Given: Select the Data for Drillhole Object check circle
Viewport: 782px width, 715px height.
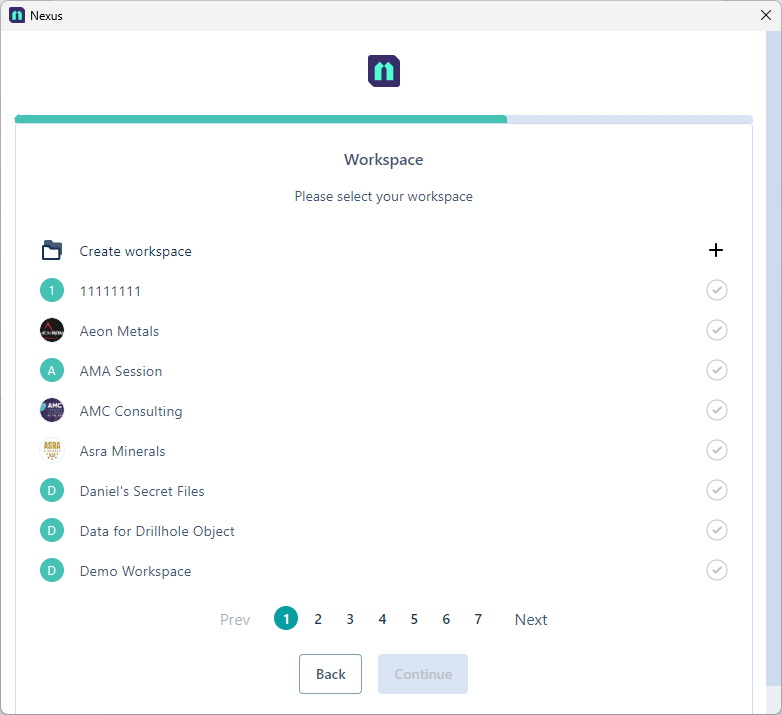Looking at the screenshot, I should pos(717,530).
